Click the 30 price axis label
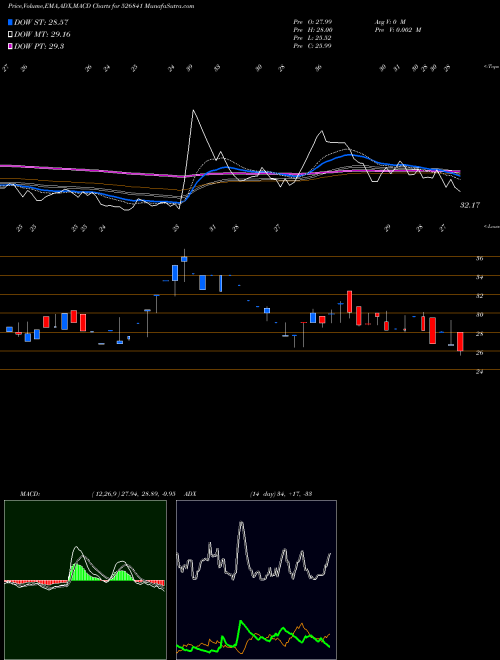The height and width of the screenshot is (660, 500). (x=479, y=315)
